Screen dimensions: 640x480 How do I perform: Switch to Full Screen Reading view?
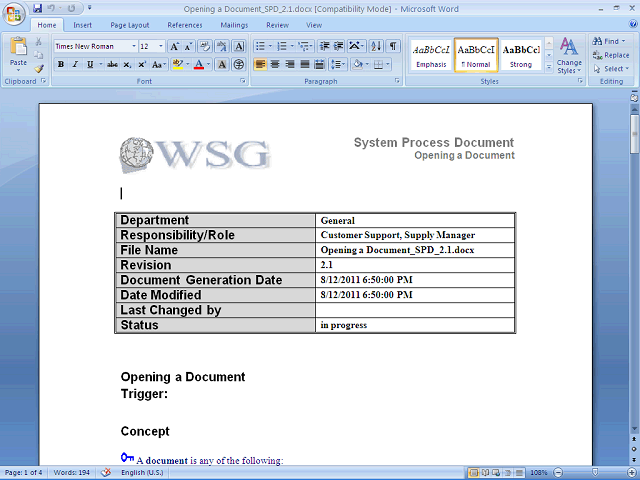[x=485, y=473]
